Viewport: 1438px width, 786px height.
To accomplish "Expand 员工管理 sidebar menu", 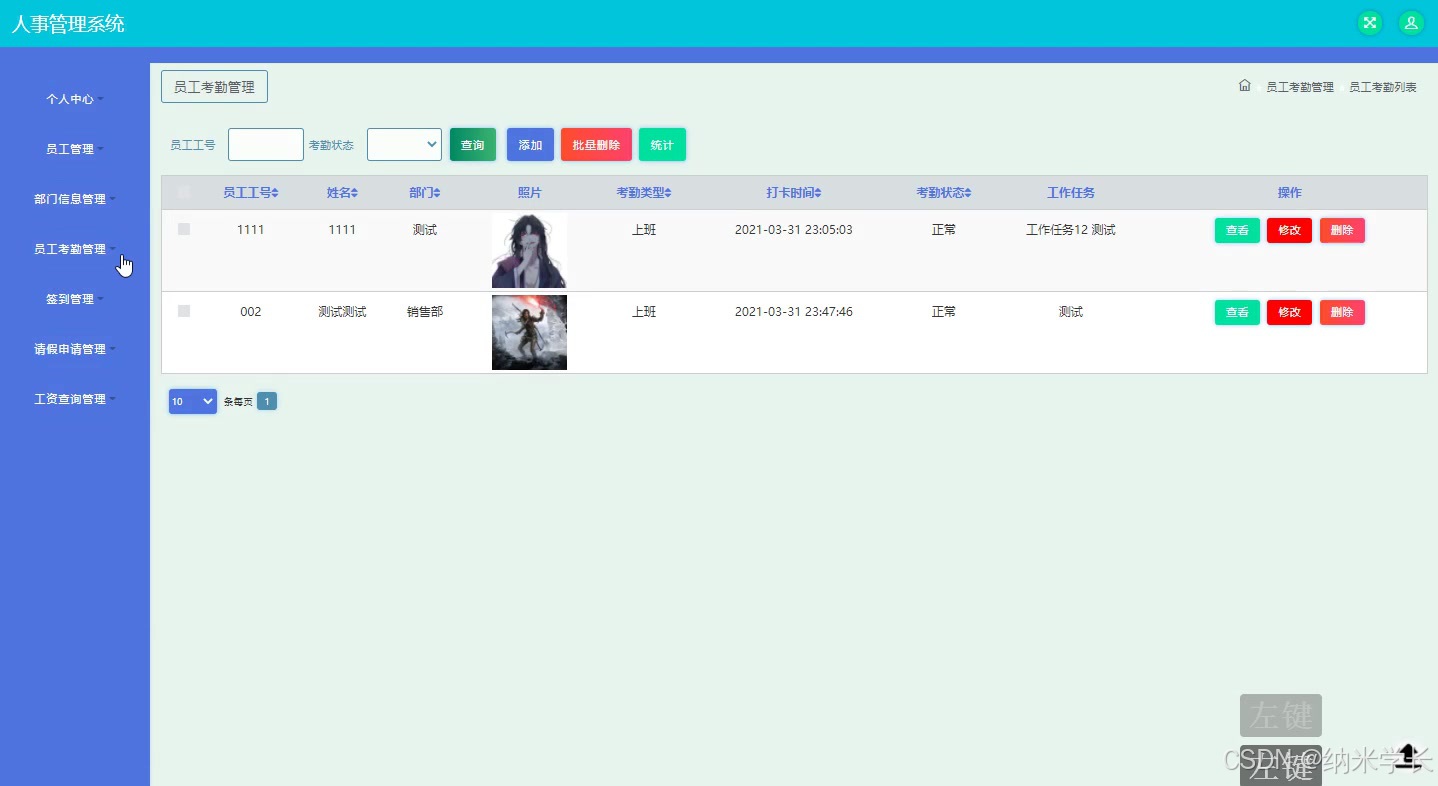I will click(x=74, y=149).
